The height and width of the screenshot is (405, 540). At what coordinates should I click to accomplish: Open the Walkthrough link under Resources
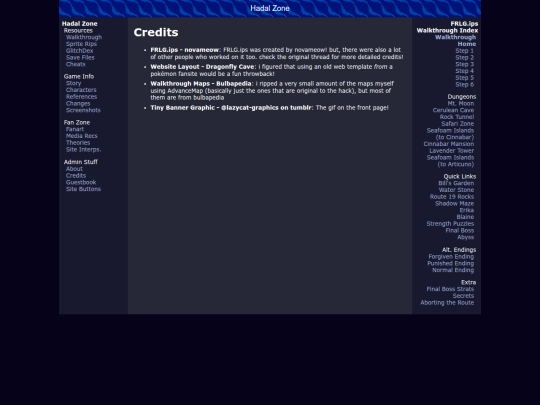point(84,37)
